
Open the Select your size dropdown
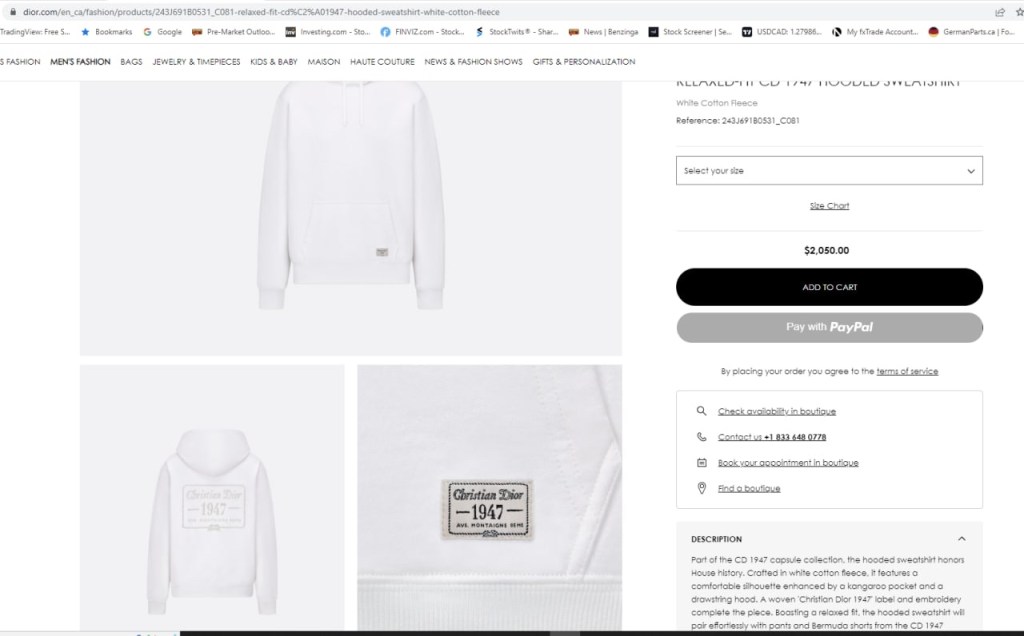[829, 171]
